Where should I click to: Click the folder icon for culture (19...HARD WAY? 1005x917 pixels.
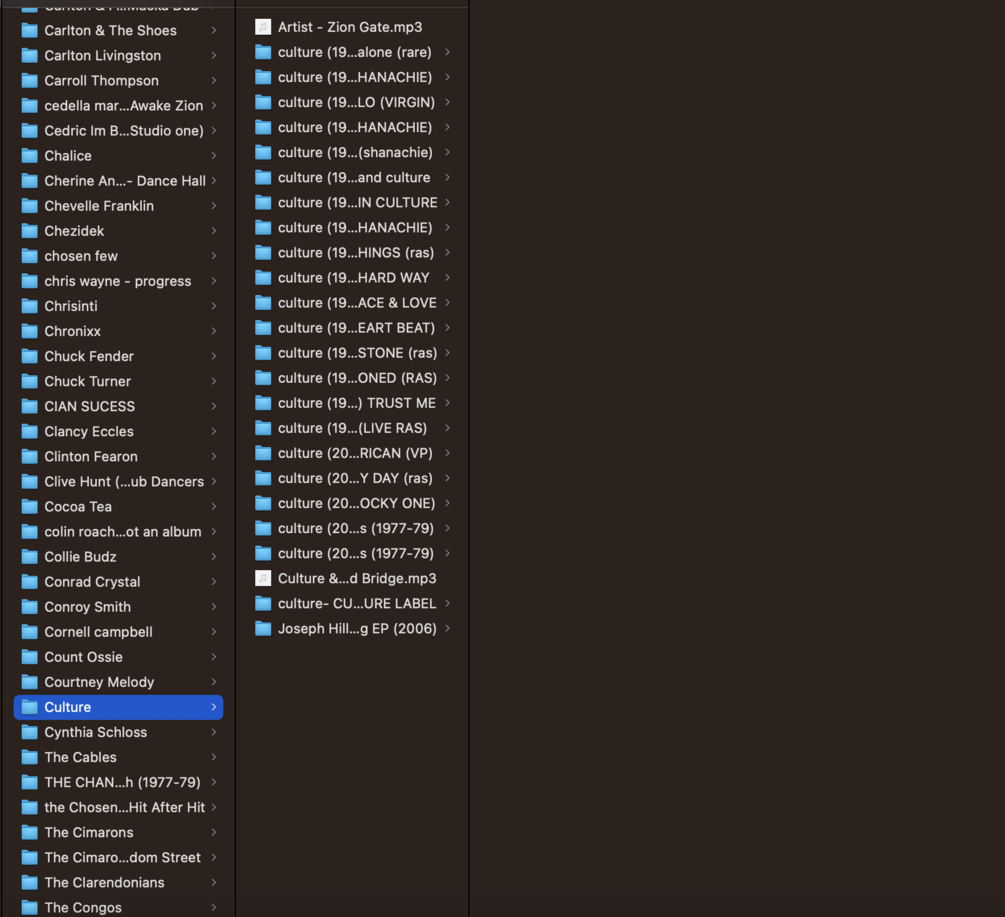pyautogui.click(x=263, y=278)
